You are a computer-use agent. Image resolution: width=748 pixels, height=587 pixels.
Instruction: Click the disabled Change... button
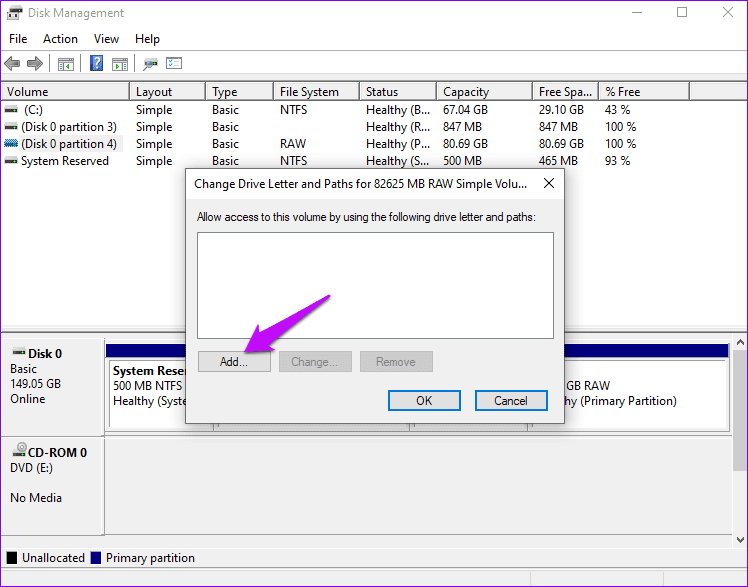pyautogui.click(x=315, y=362)
